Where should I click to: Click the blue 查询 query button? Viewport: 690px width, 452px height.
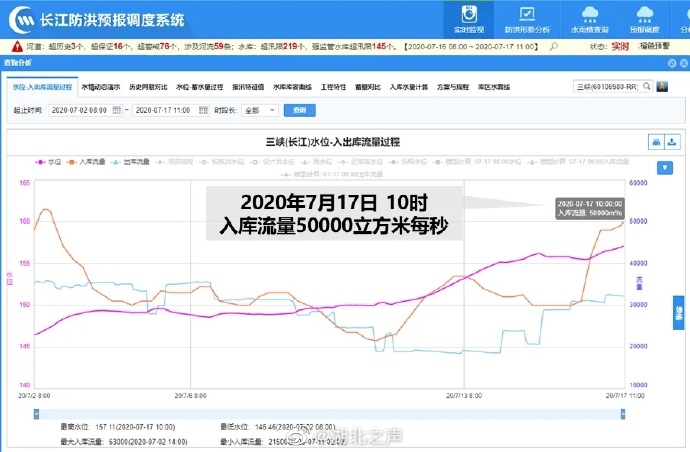(296, 110)
